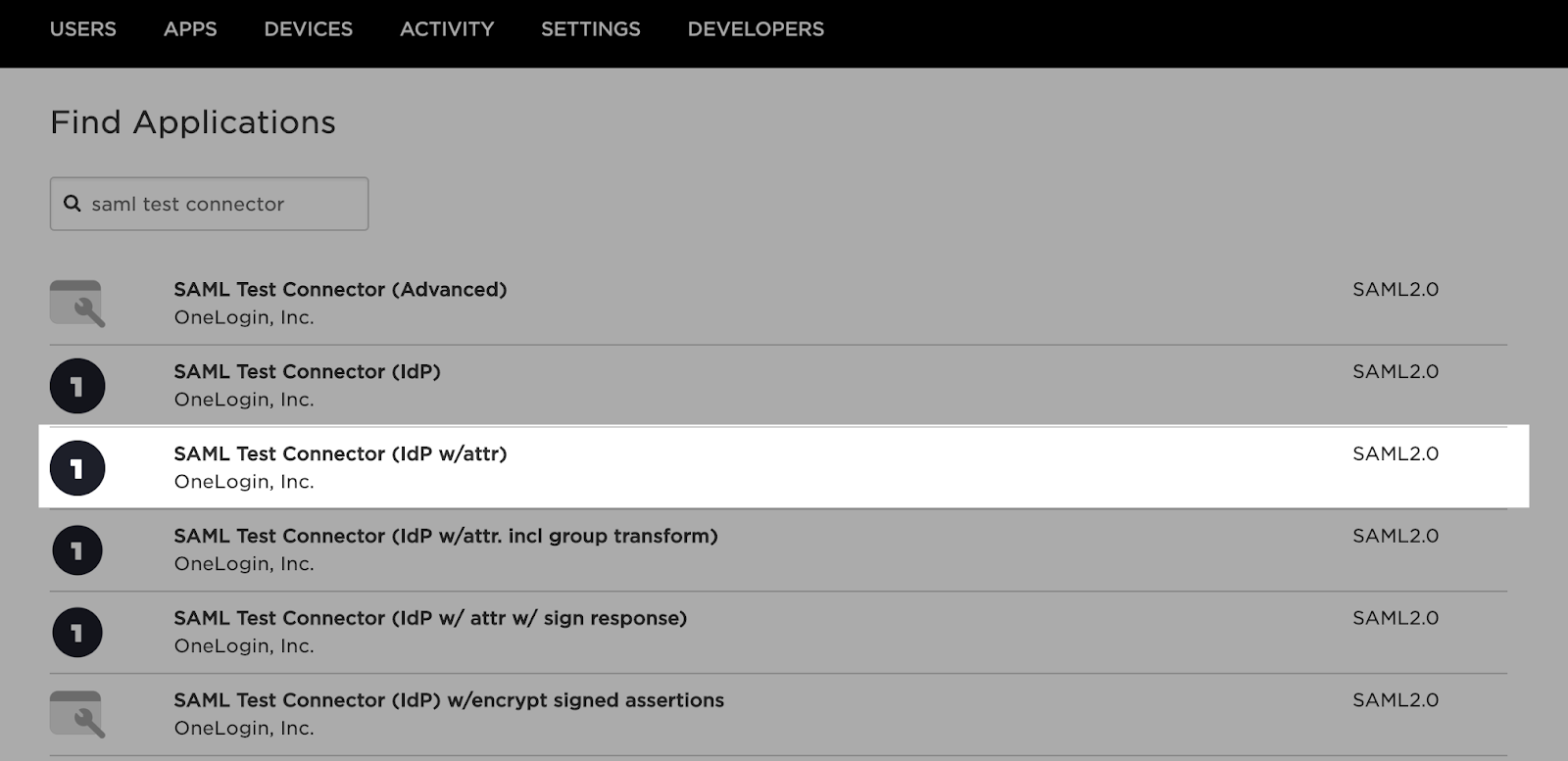Select the IdP w/encrypt signed assertions title
Screen dimensions: 1568x761
[449, 701]
